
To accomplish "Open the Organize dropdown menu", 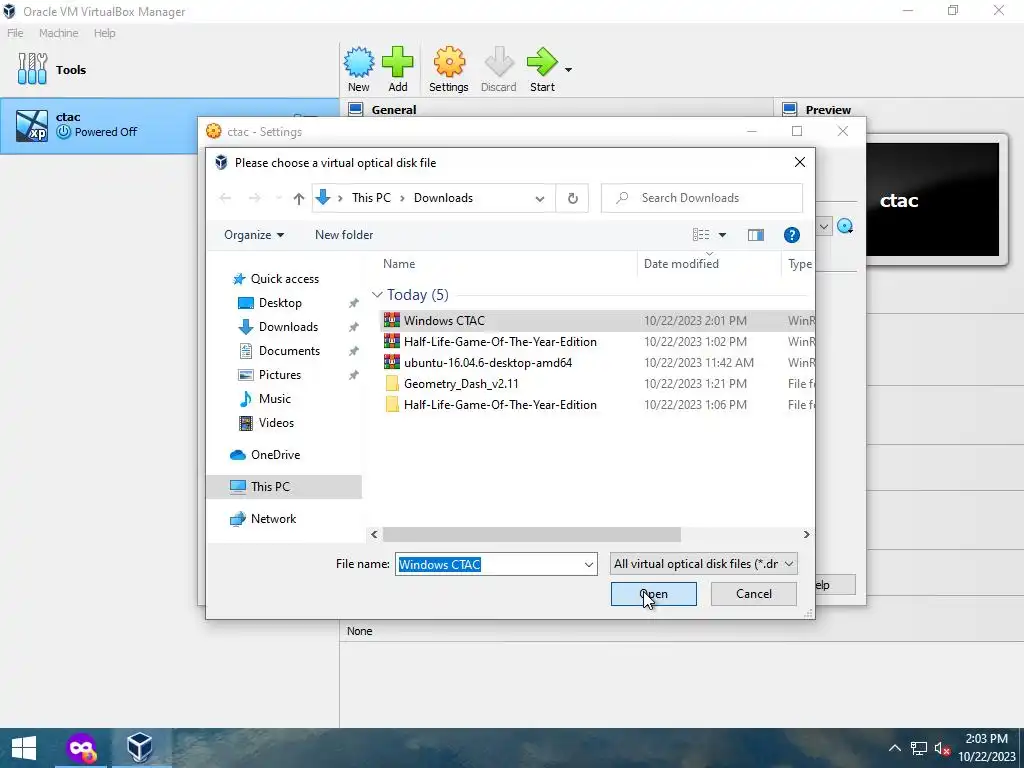I will pyautogui.click(x=253, y=235).
